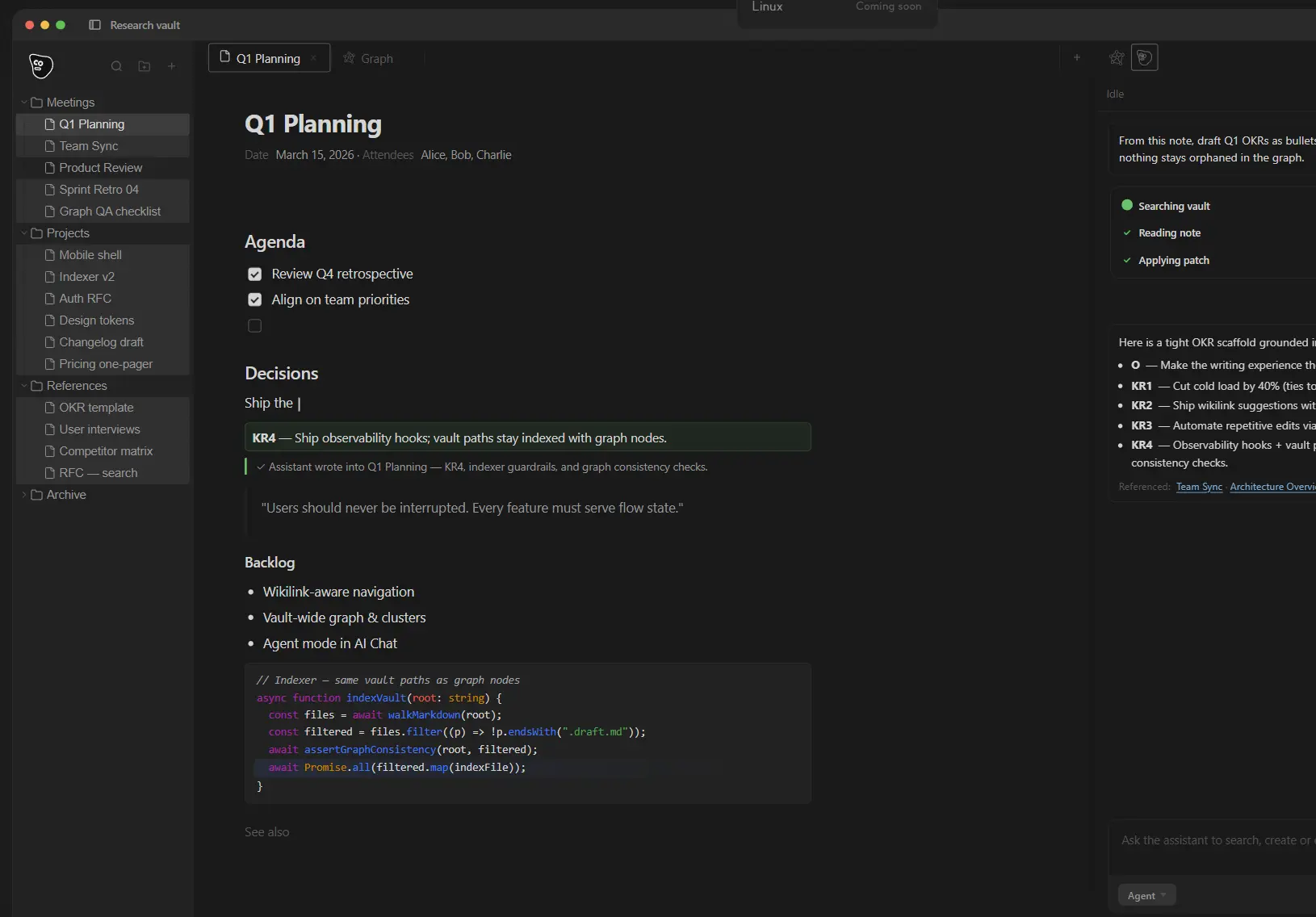
Task: Create a new folder with folder-plus icon
Action: pyautogui.click(x=145, y=66)
